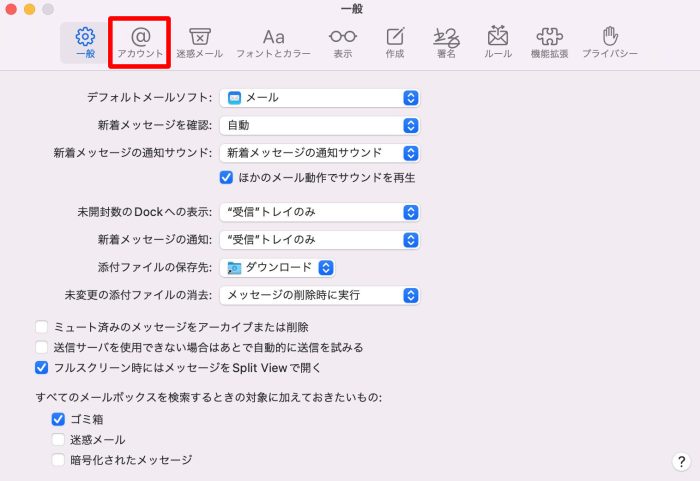
Task: Open the アカウント (Accounts) preferences pane
Action: [x=140, y=41]
